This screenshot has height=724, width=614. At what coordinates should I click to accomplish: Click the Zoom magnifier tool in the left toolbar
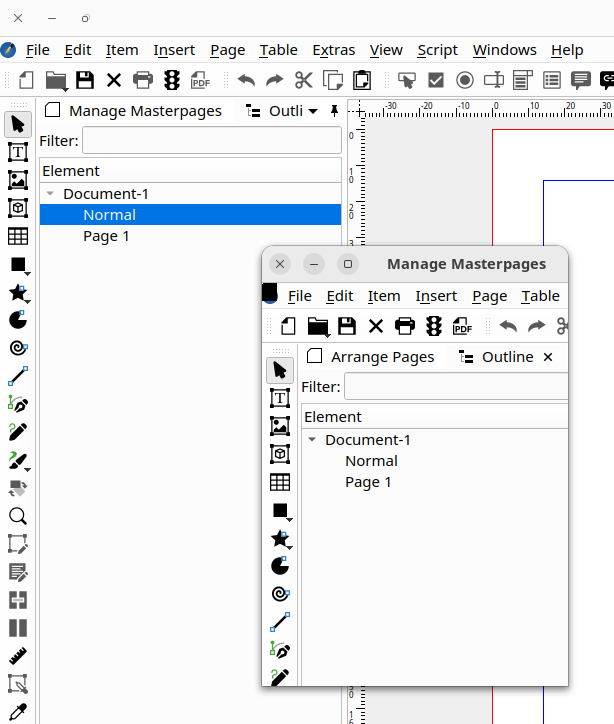[17, 516]
